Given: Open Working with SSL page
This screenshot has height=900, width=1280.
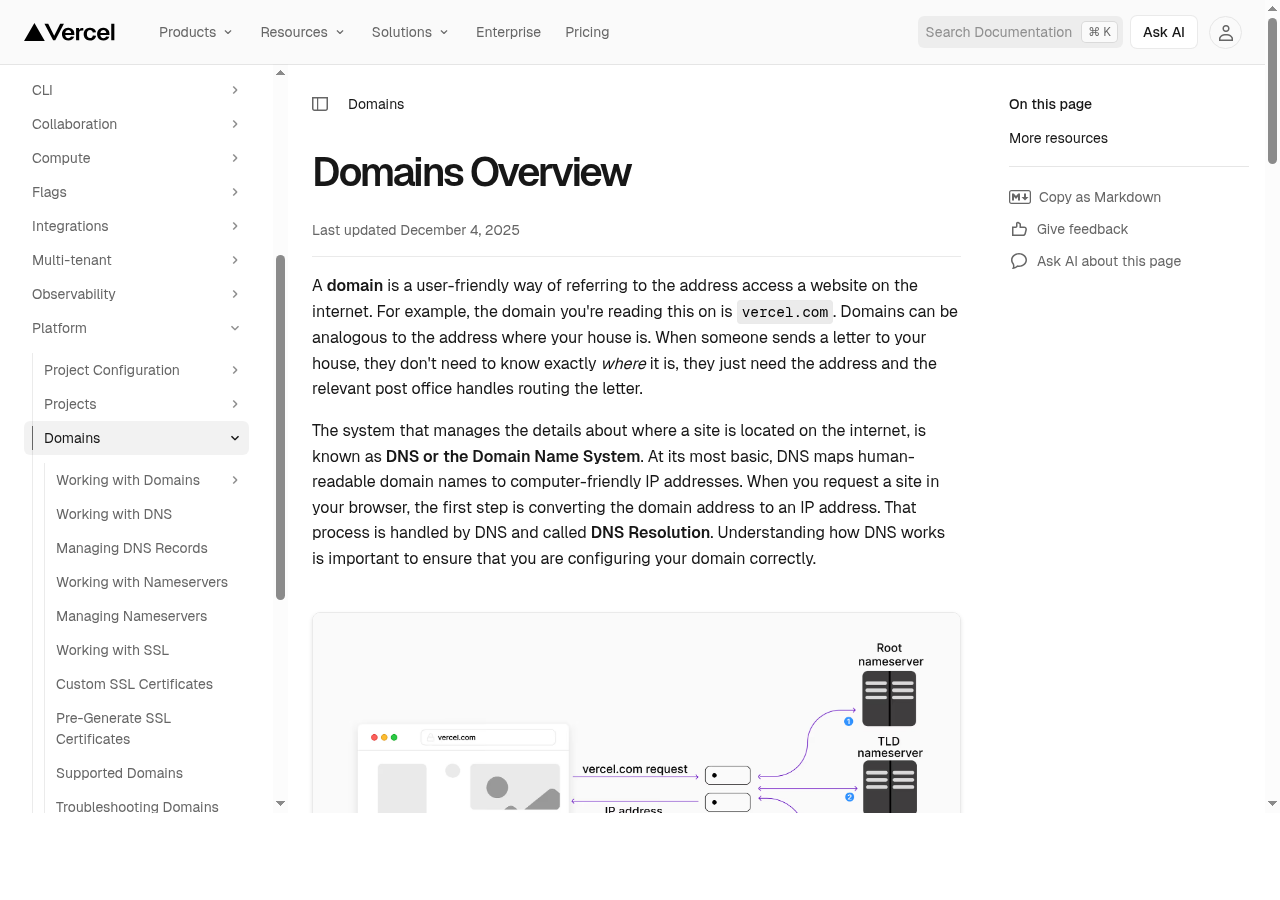Looking at the screenshot, I should click(112, 650).
